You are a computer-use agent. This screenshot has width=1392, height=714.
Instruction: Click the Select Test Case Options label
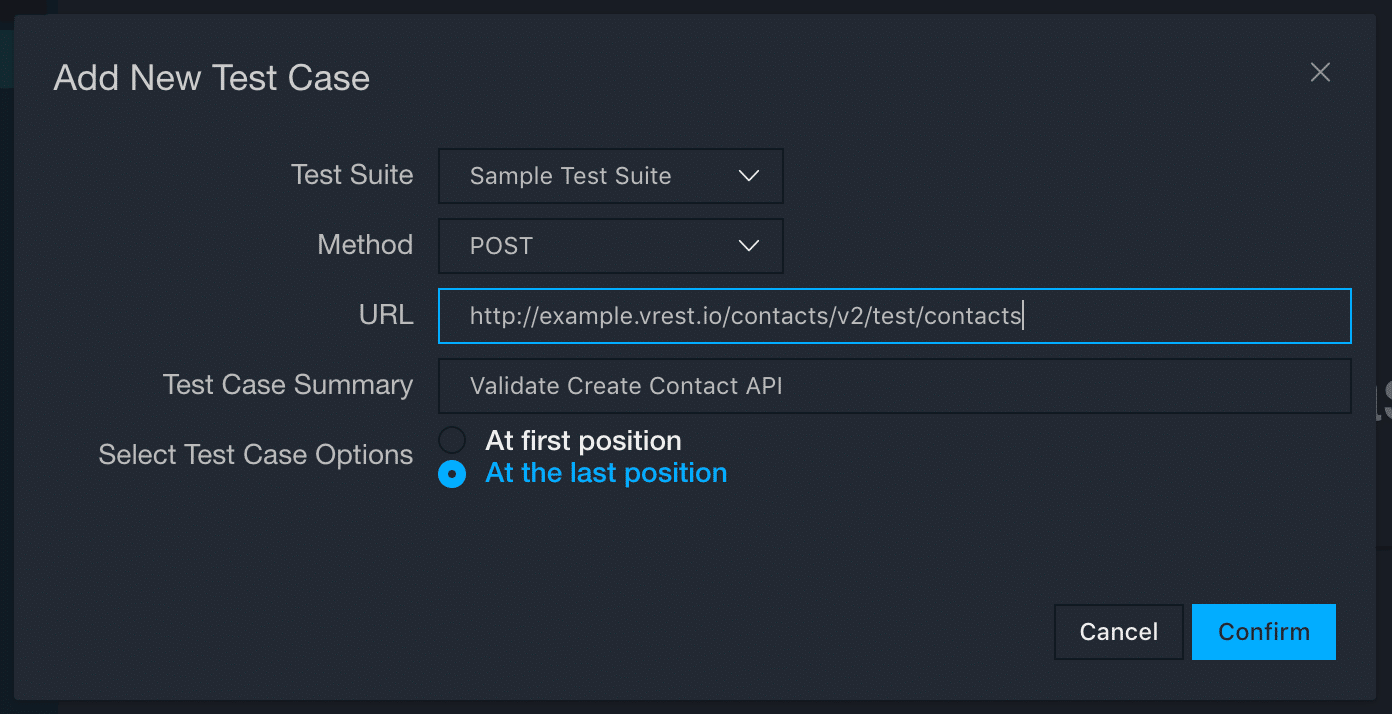(256, 455)
